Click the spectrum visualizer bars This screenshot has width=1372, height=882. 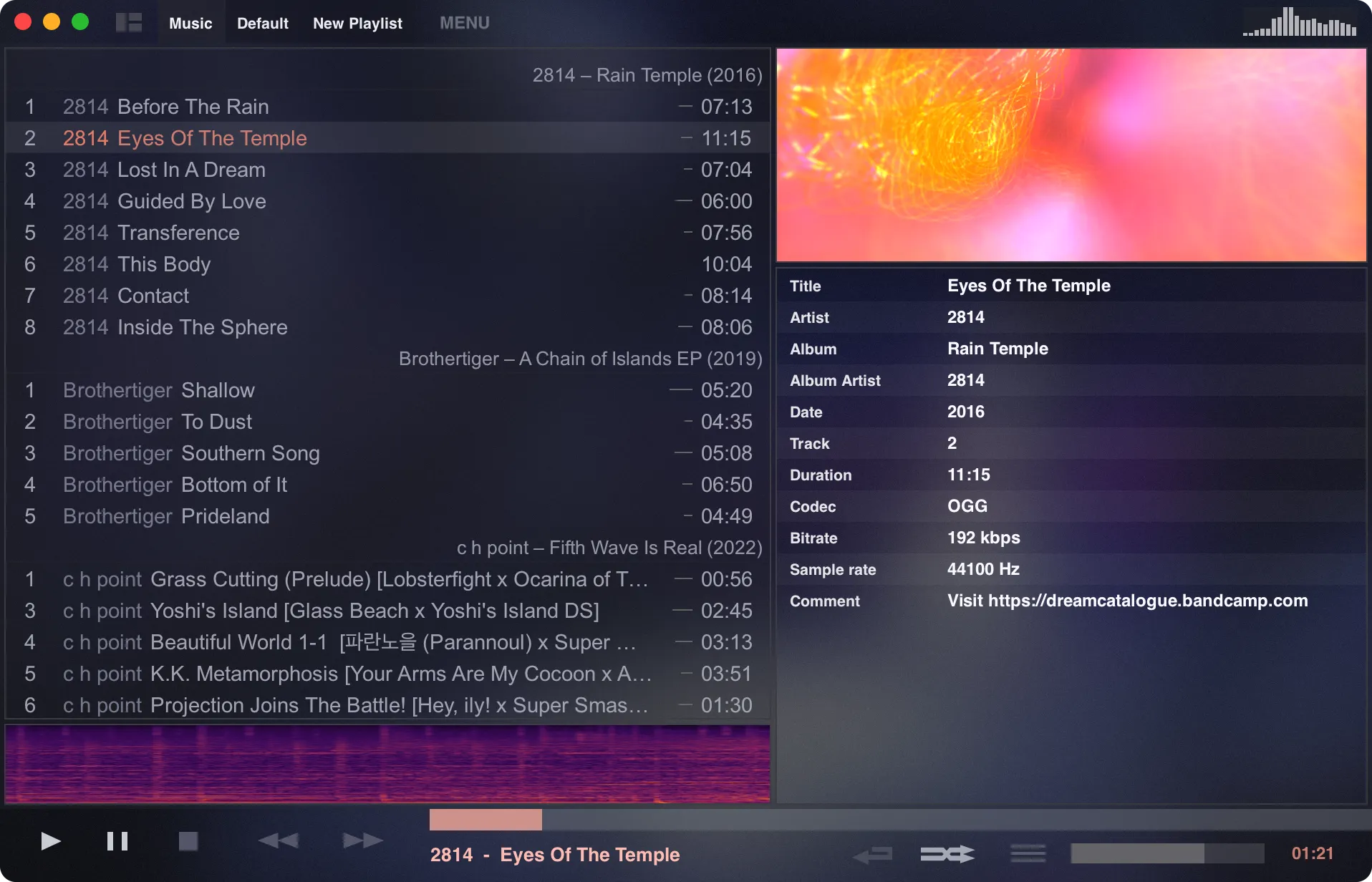click(1300, 21)
